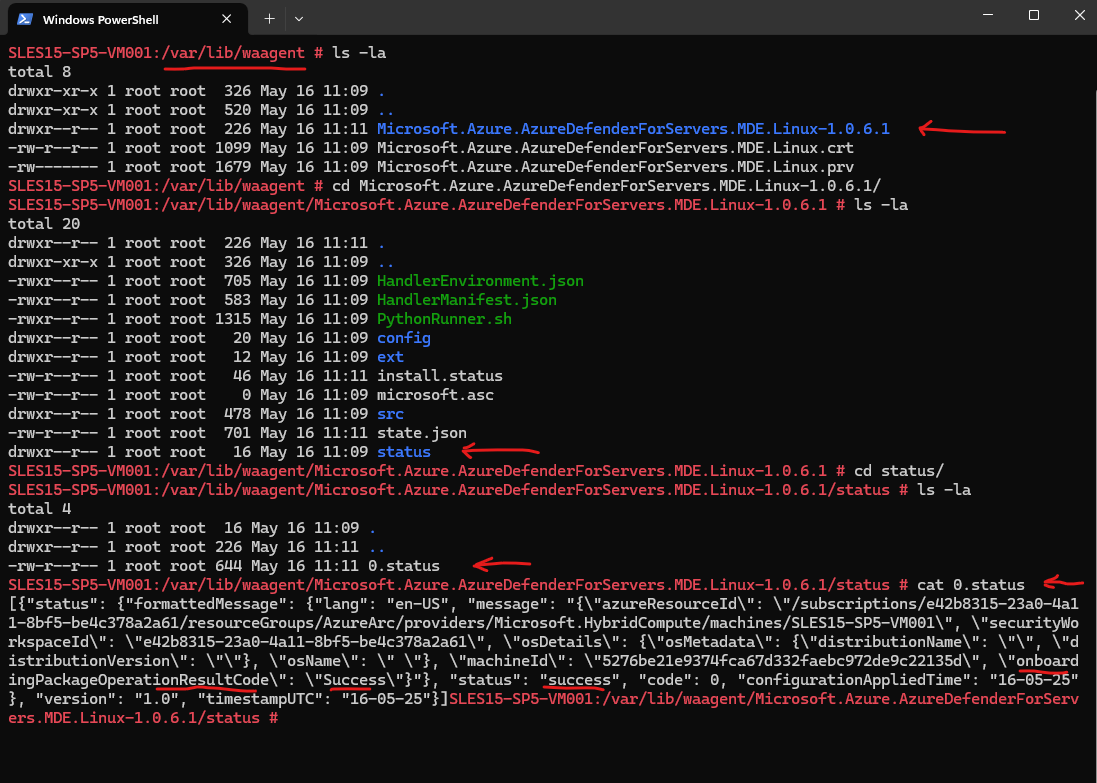Click the microsoft.asc file name
Image resolution: width=1097 pixels, height=783 pixels.
pyautogui.click(x=435, y=395)
